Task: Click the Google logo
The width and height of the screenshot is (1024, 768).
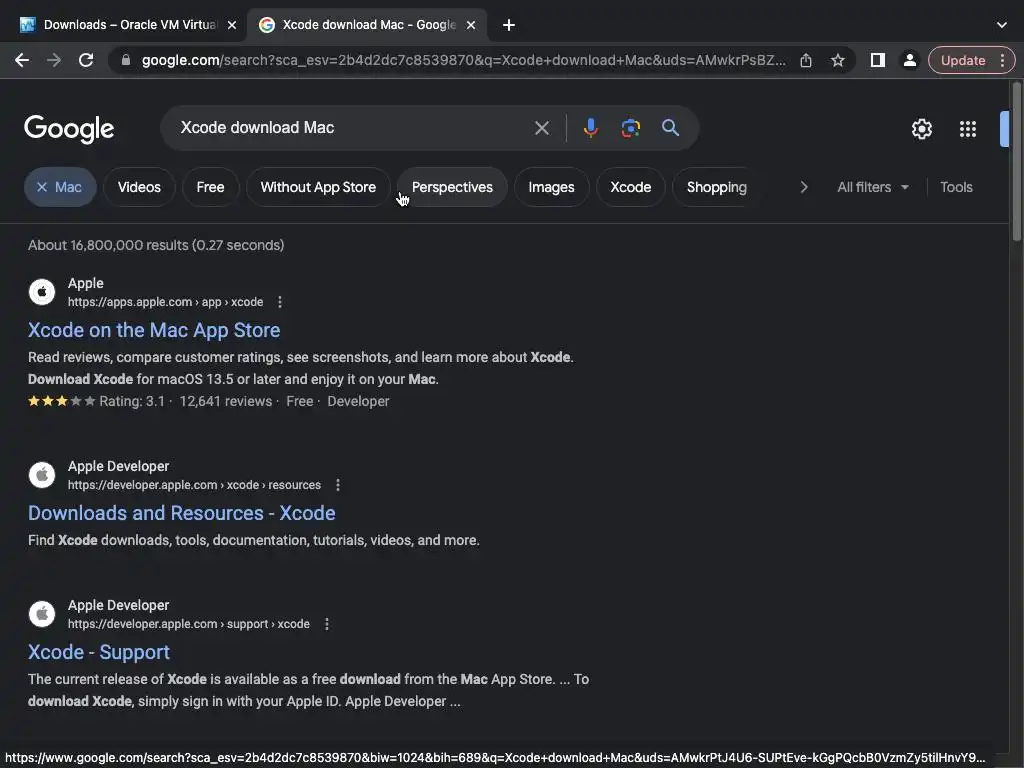Action: (69, 129)
